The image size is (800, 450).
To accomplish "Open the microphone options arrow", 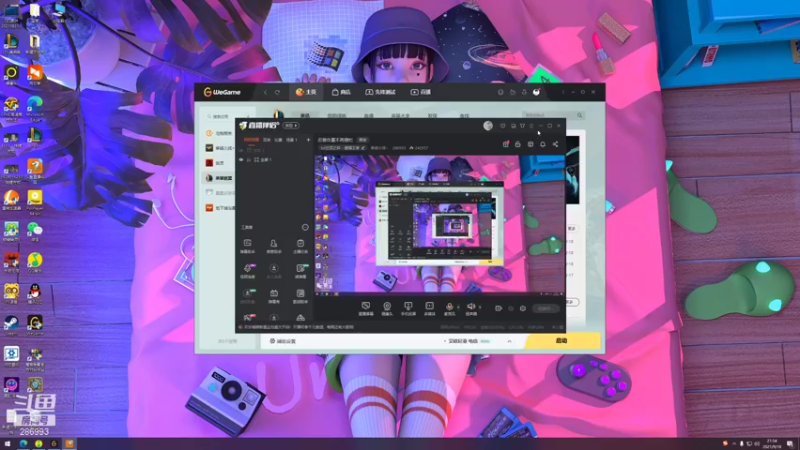I will click(459, 307).
